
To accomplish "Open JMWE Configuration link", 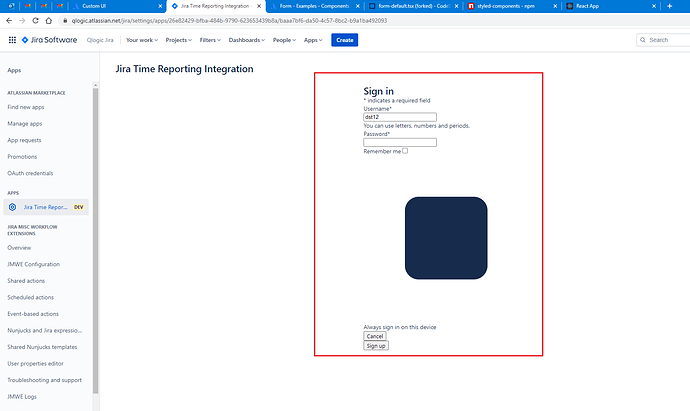I will click(x=33, y=264).
